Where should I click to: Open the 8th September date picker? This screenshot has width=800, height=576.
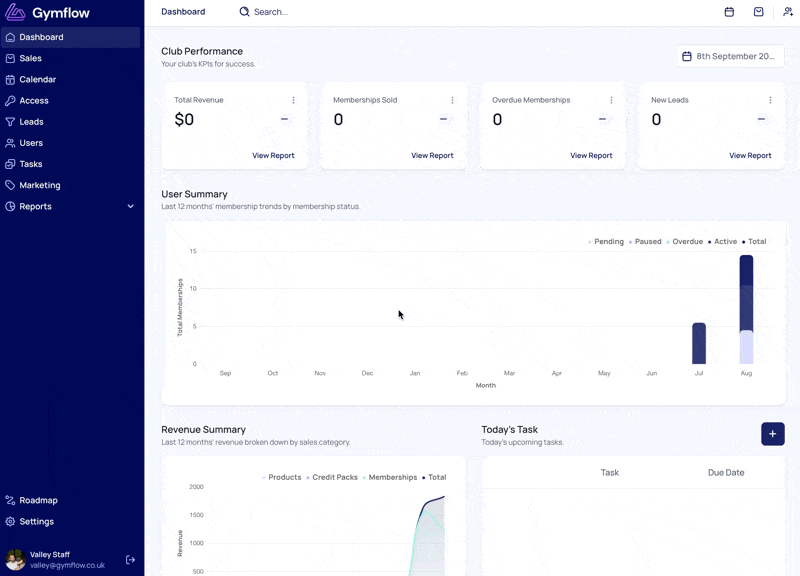pyautogui.click(x=730, y=56)
